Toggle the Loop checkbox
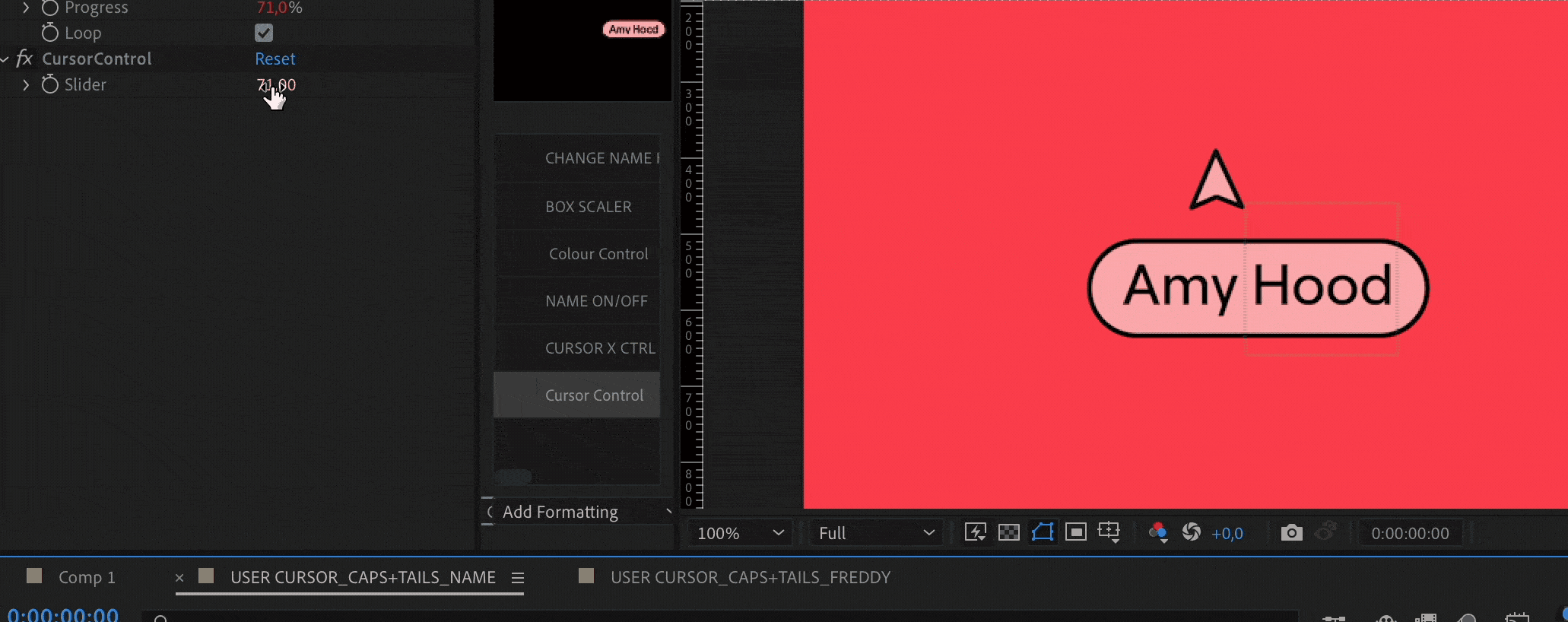Viewport: 1568px width, 622px height. point(264,33)
